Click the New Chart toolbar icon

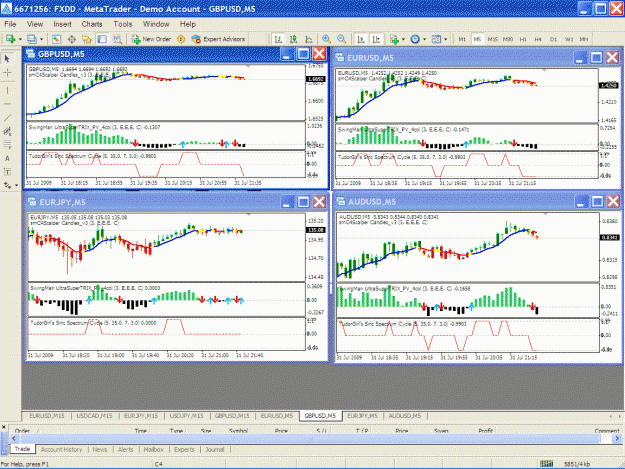10,39
